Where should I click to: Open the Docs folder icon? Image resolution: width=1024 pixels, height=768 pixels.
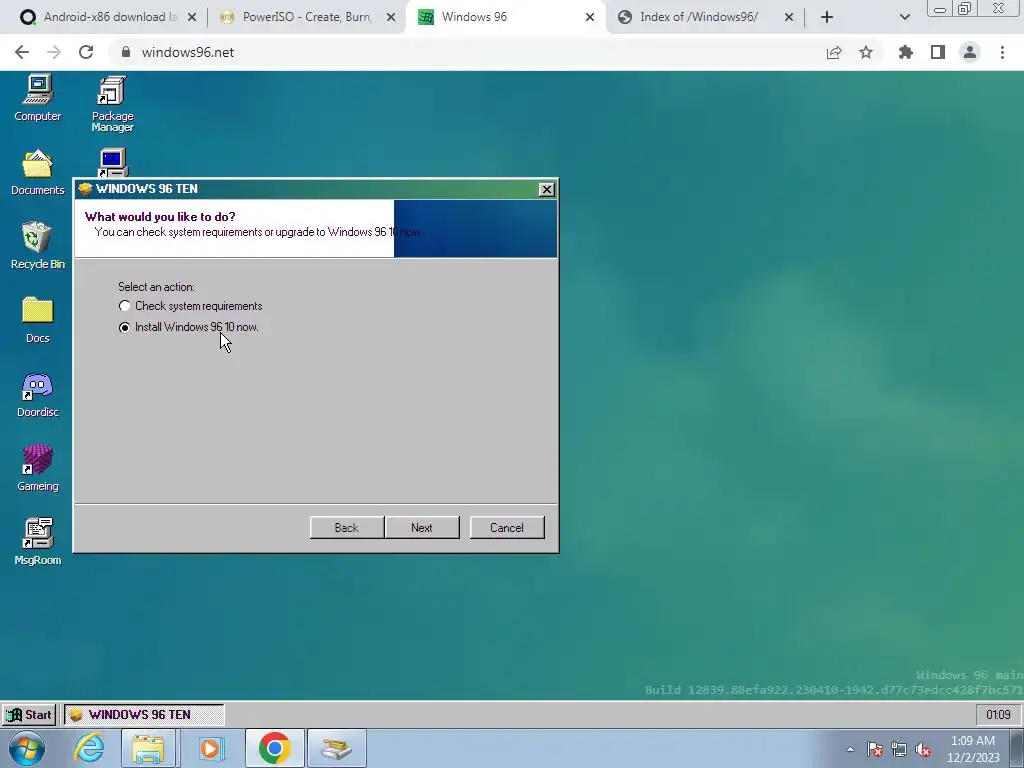[x=38, y=320]
